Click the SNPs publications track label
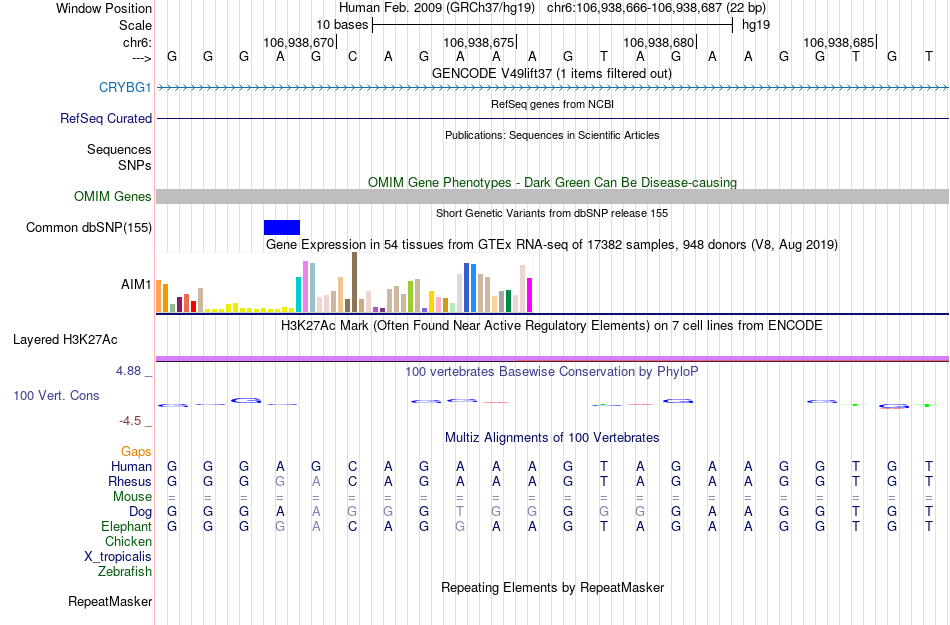The width and height of the screenshot is (950, 625). (135, 165)
